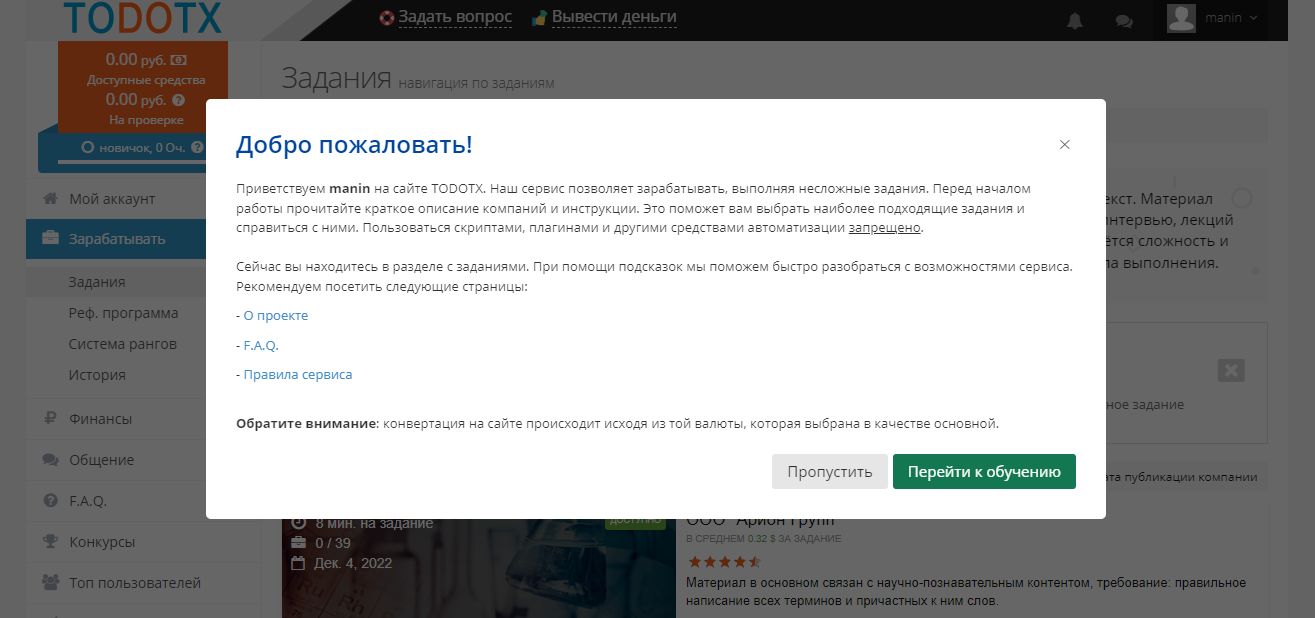Image resolution: width=1315 pixels, height=618 pixels.
Task: Click the cash icon beside available balance
Action: (178, 60)
